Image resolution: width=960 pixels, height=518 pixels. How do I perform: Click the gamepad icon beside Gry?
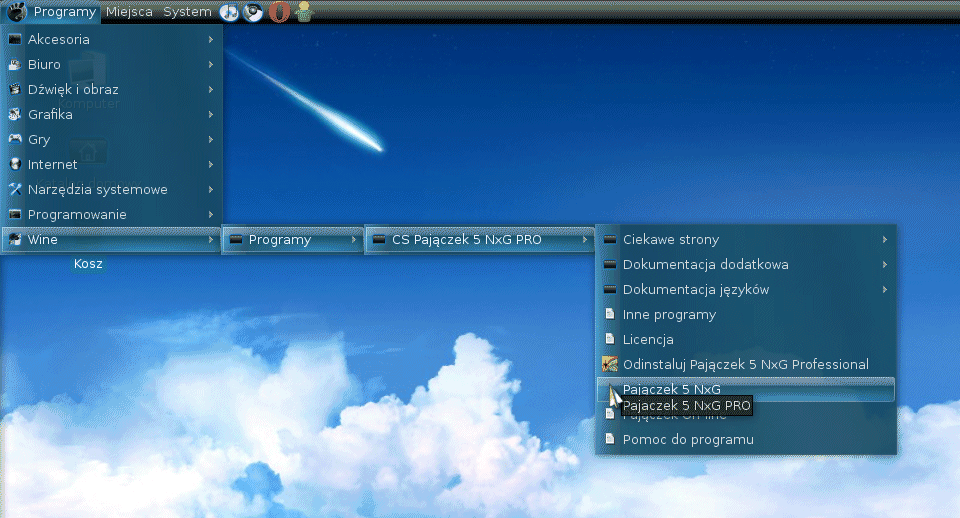(x=15, y=139)
